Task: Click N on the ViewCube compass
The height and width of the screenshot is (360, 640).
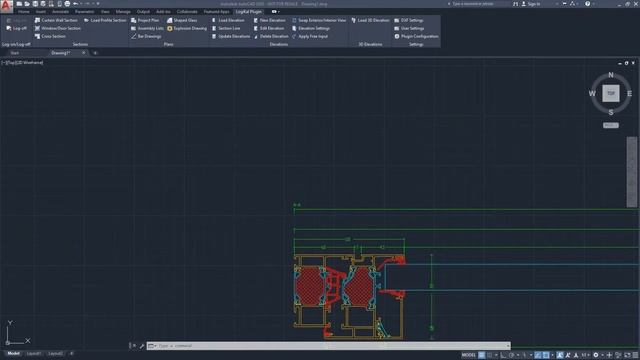Action: (611, 75)
